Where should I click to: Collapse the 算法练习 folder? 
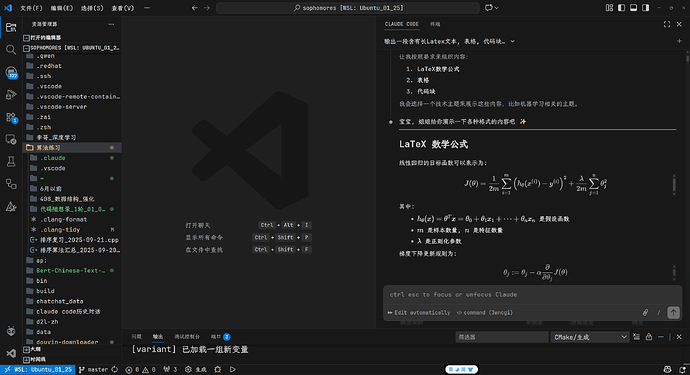(72, 147)
